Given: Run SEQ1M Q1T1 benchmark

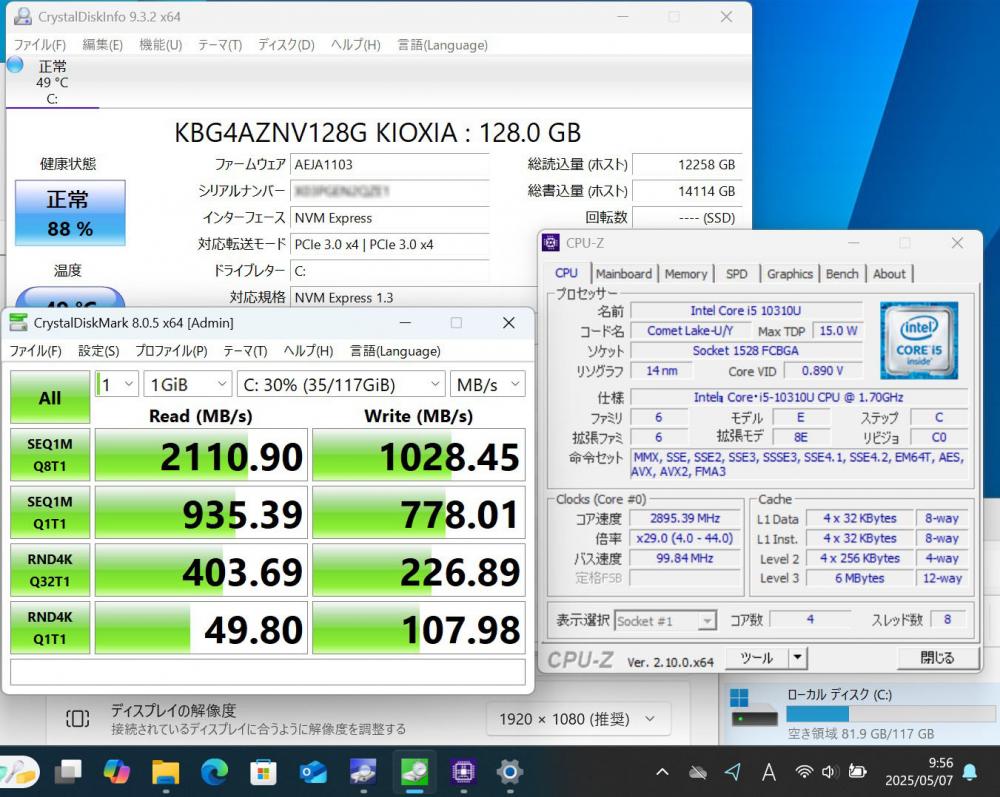Looking at the screenshot, I should 50,513.
